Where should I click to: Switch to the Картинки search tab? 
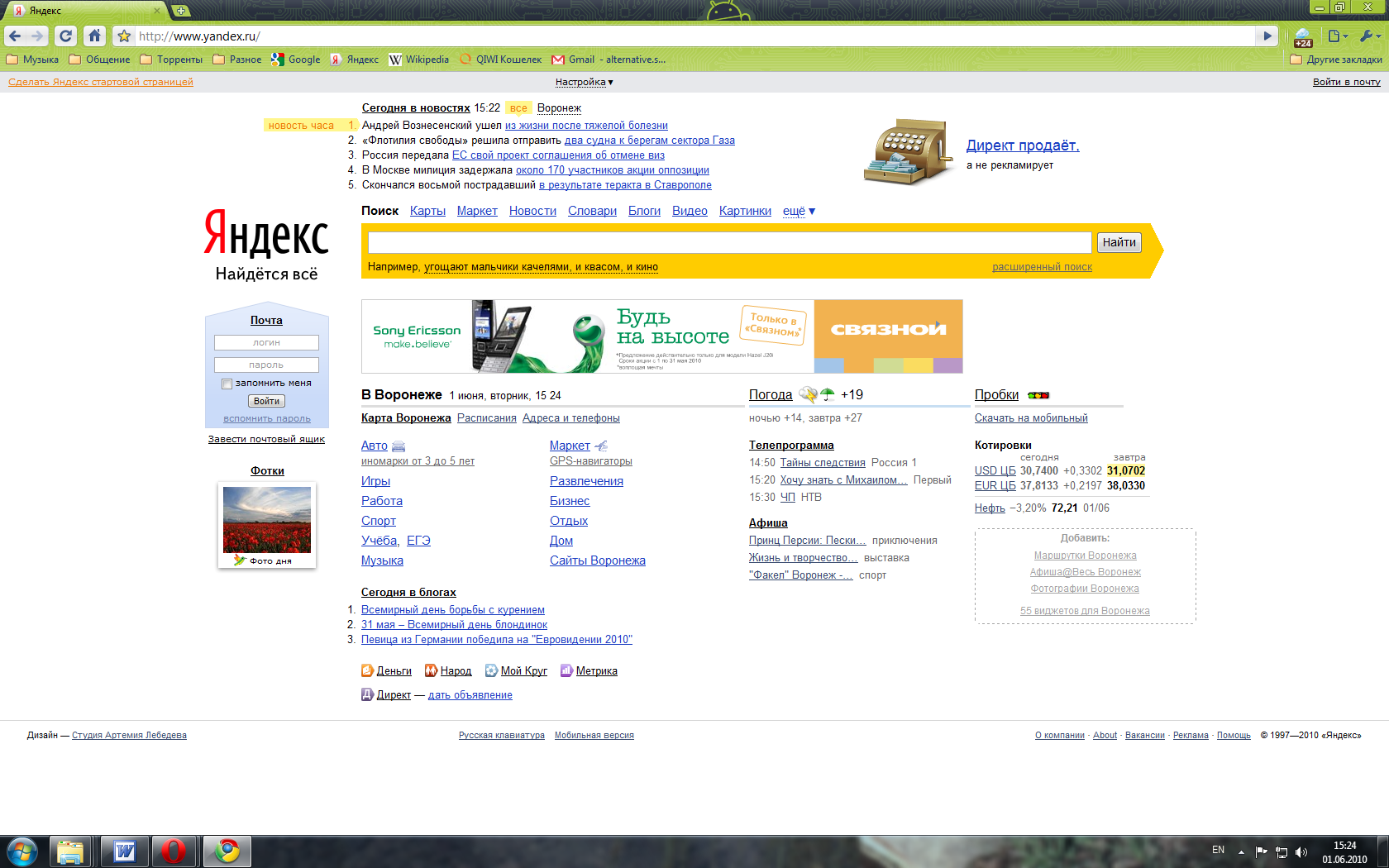click(745, 211)
